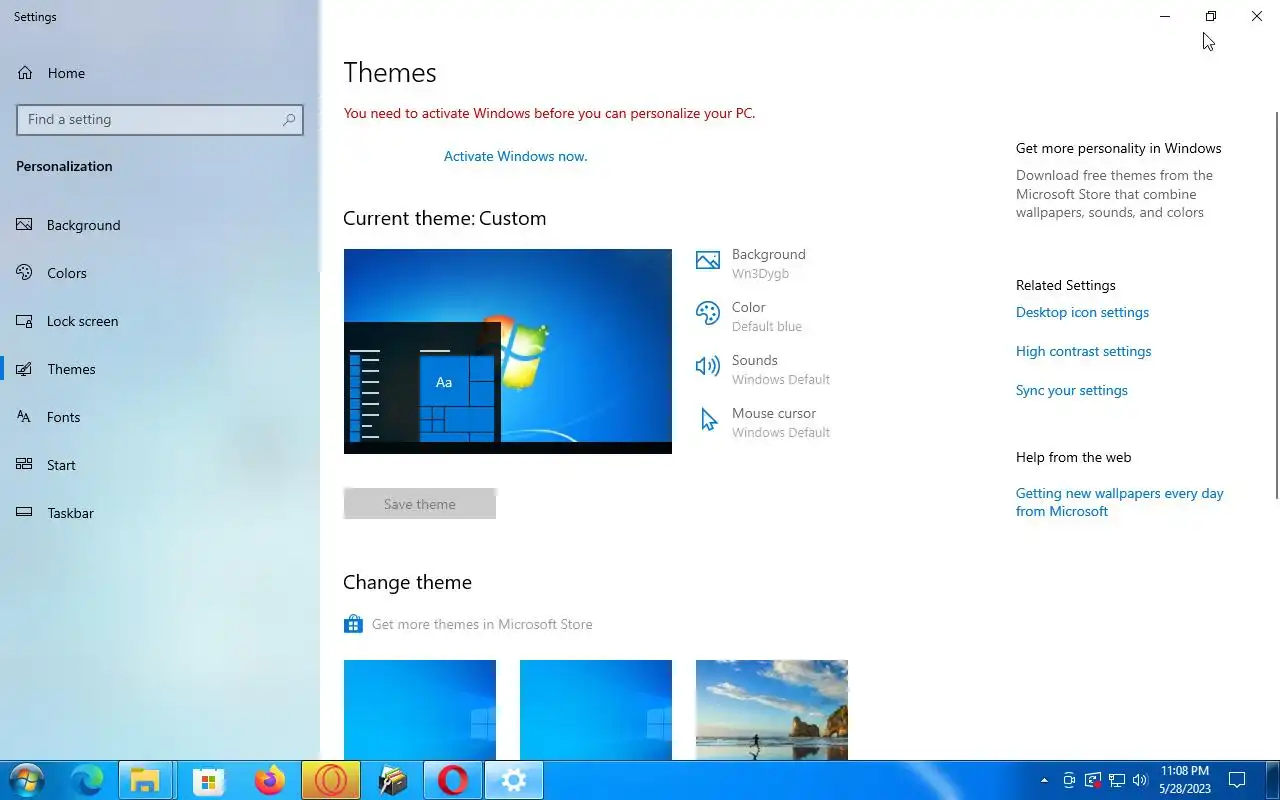Show hidden system tray icons
The height and width of the screenshot is (800, 1280).
pyautogui.click(x=1044, y=780)
